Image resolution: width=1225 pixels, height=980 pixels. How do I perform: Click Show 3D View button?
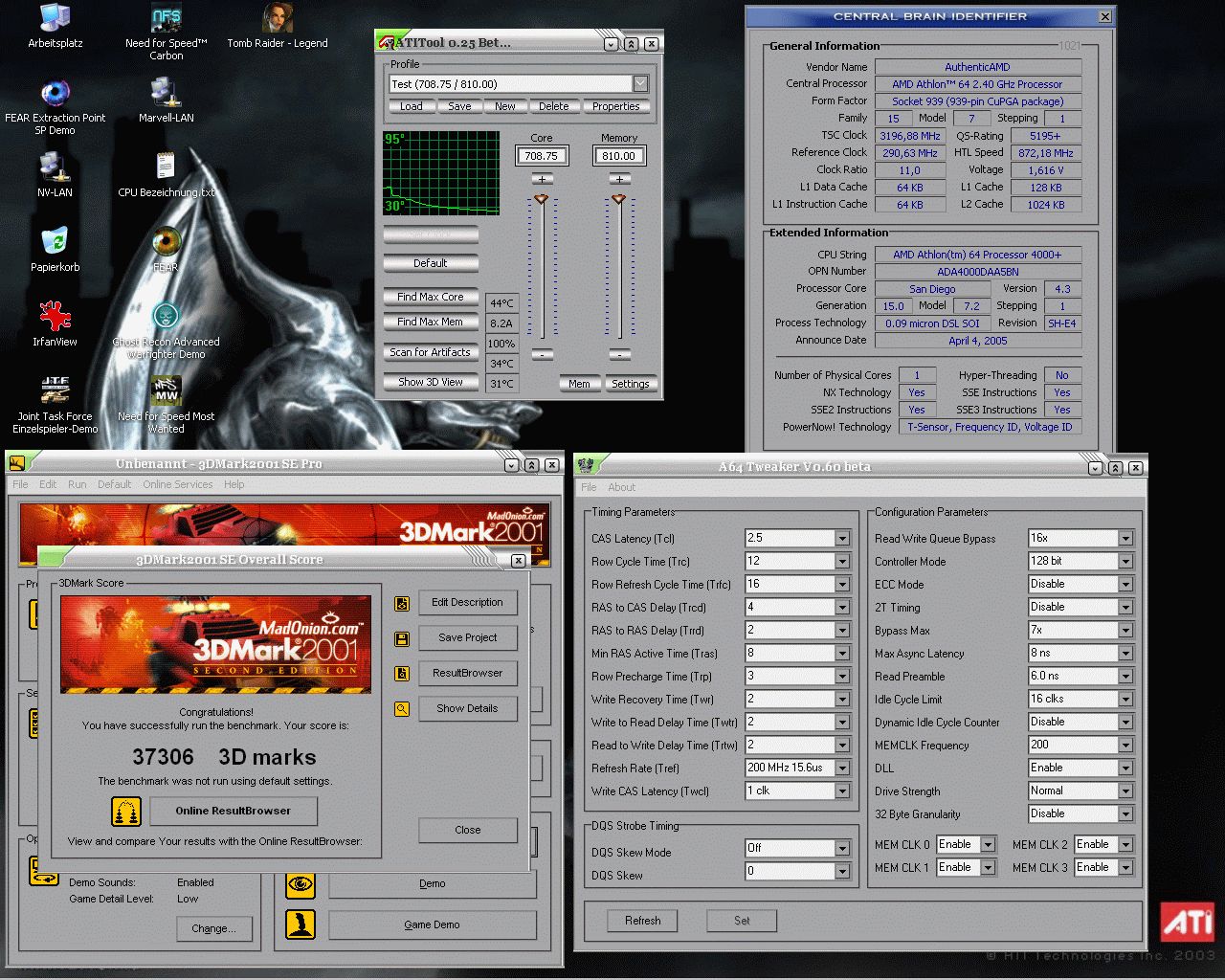[431, 383]
